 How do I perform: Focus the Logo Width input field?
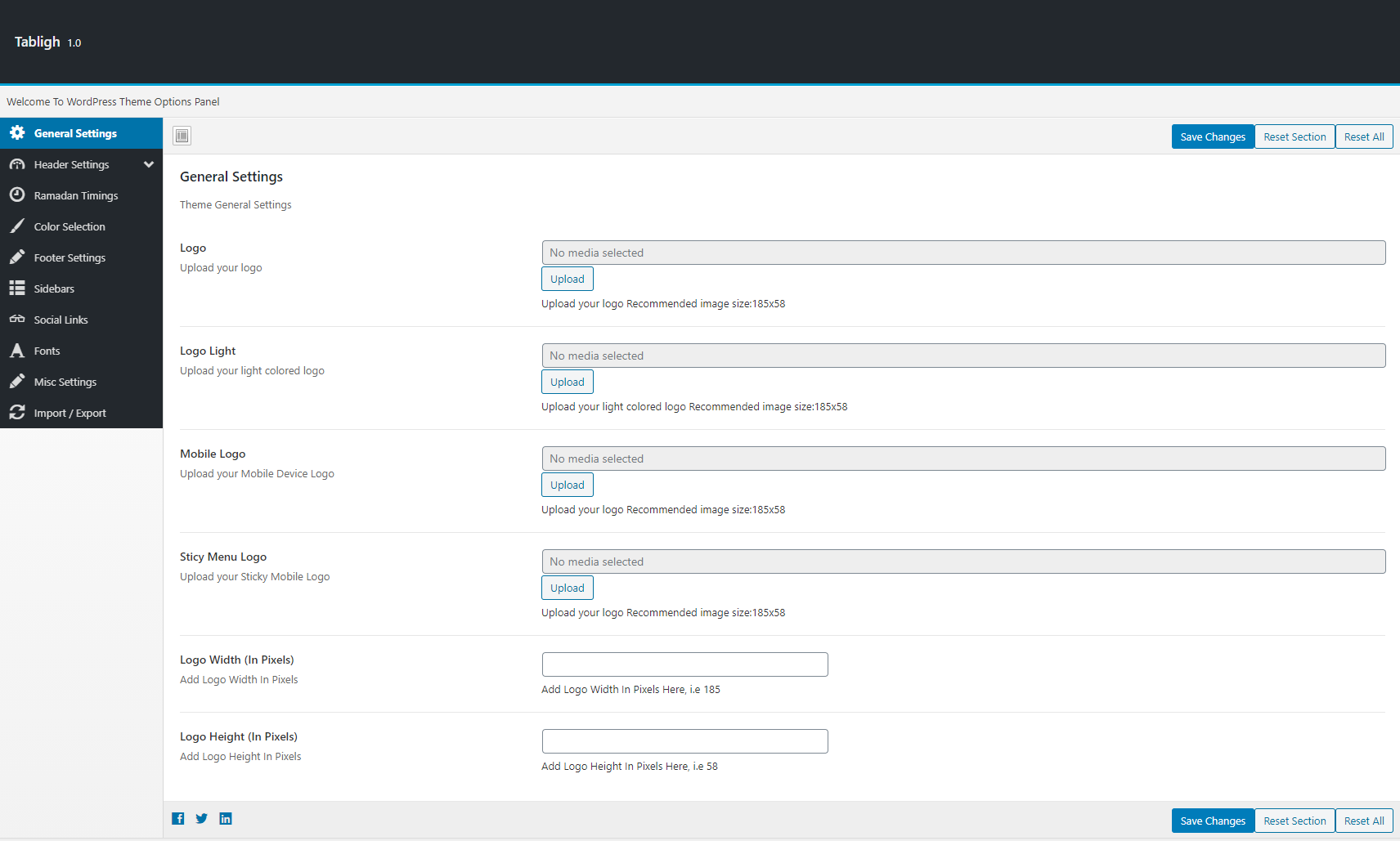(685, 664)
